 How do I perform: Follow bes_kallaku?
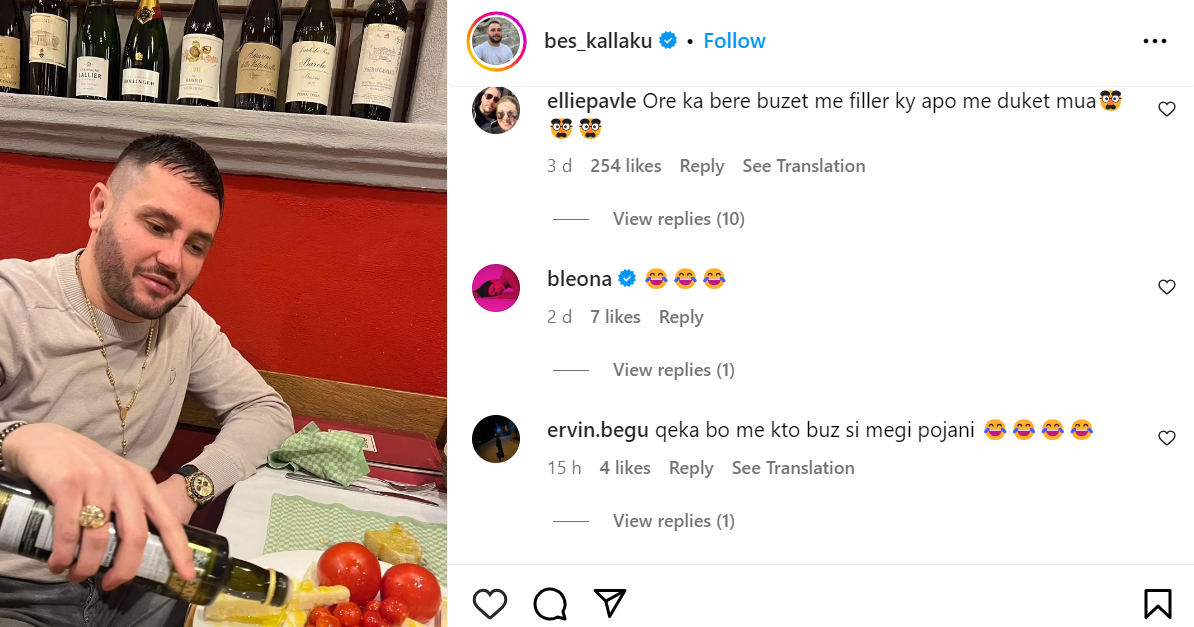(x=734, y=41)
